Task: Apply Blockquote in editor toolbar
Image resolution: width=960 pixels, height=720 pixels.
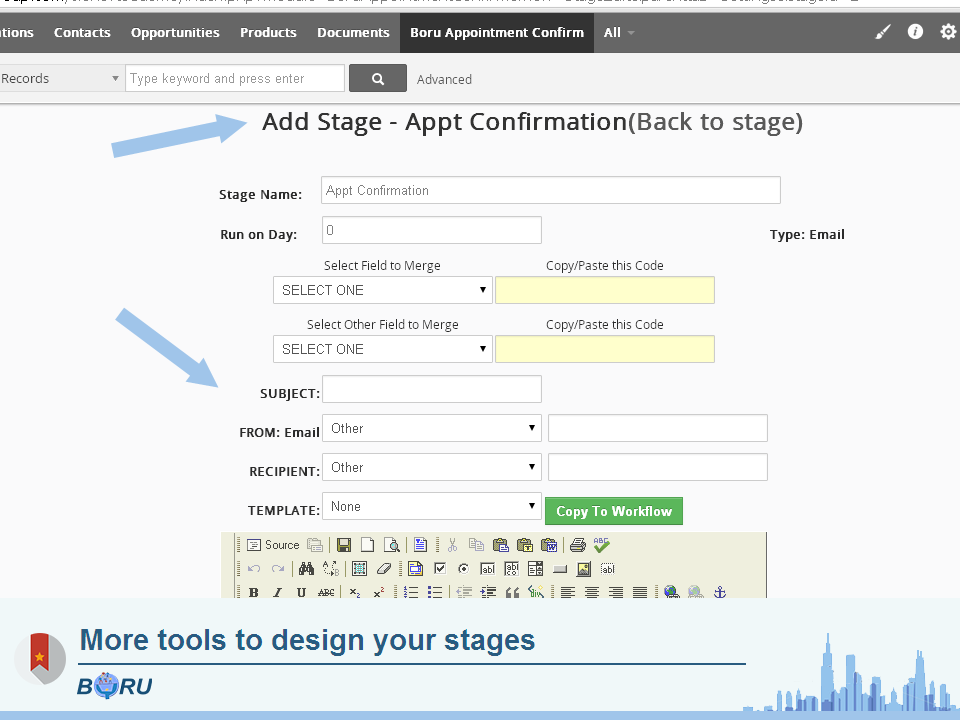Action: (x=512, y=592)
